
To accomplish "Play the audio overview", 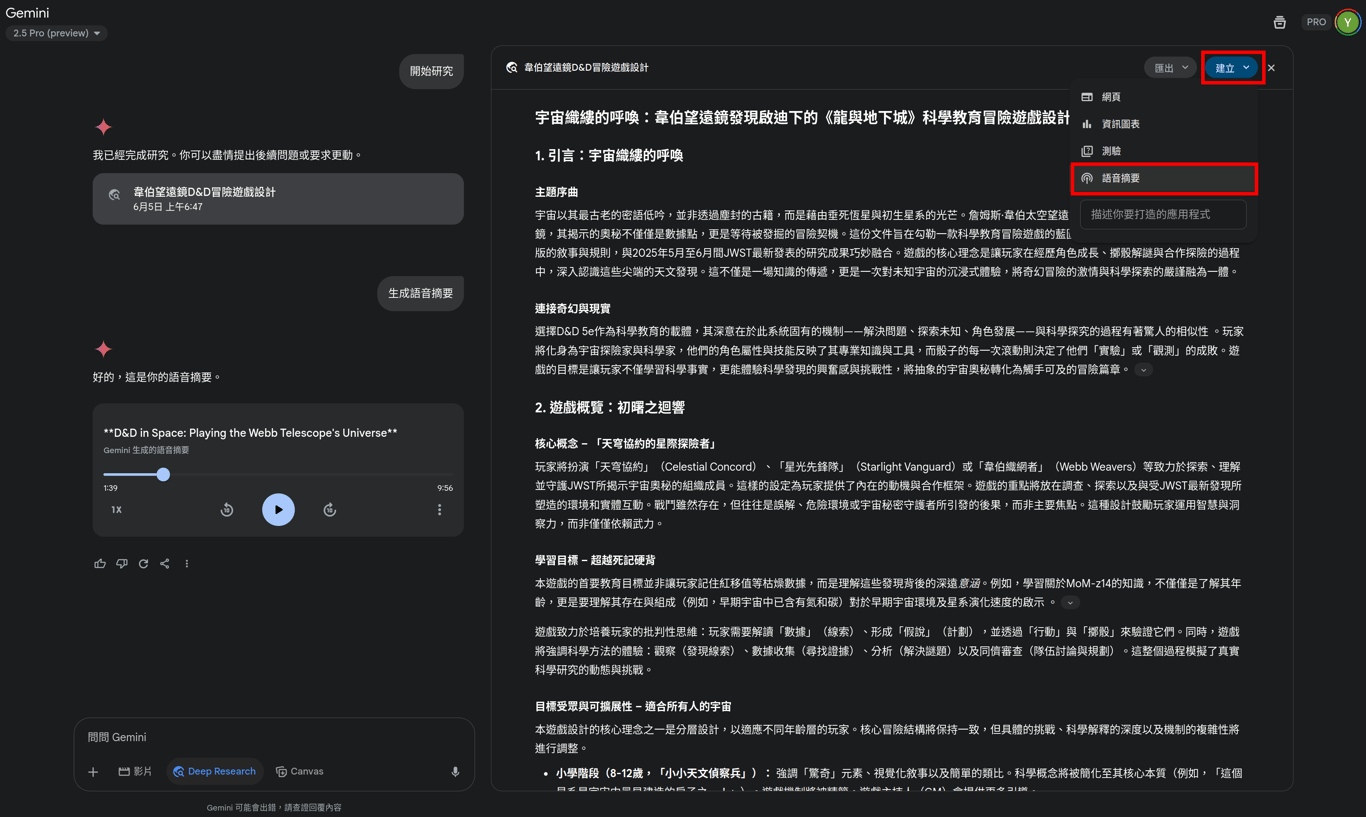I will click(278, 510).
